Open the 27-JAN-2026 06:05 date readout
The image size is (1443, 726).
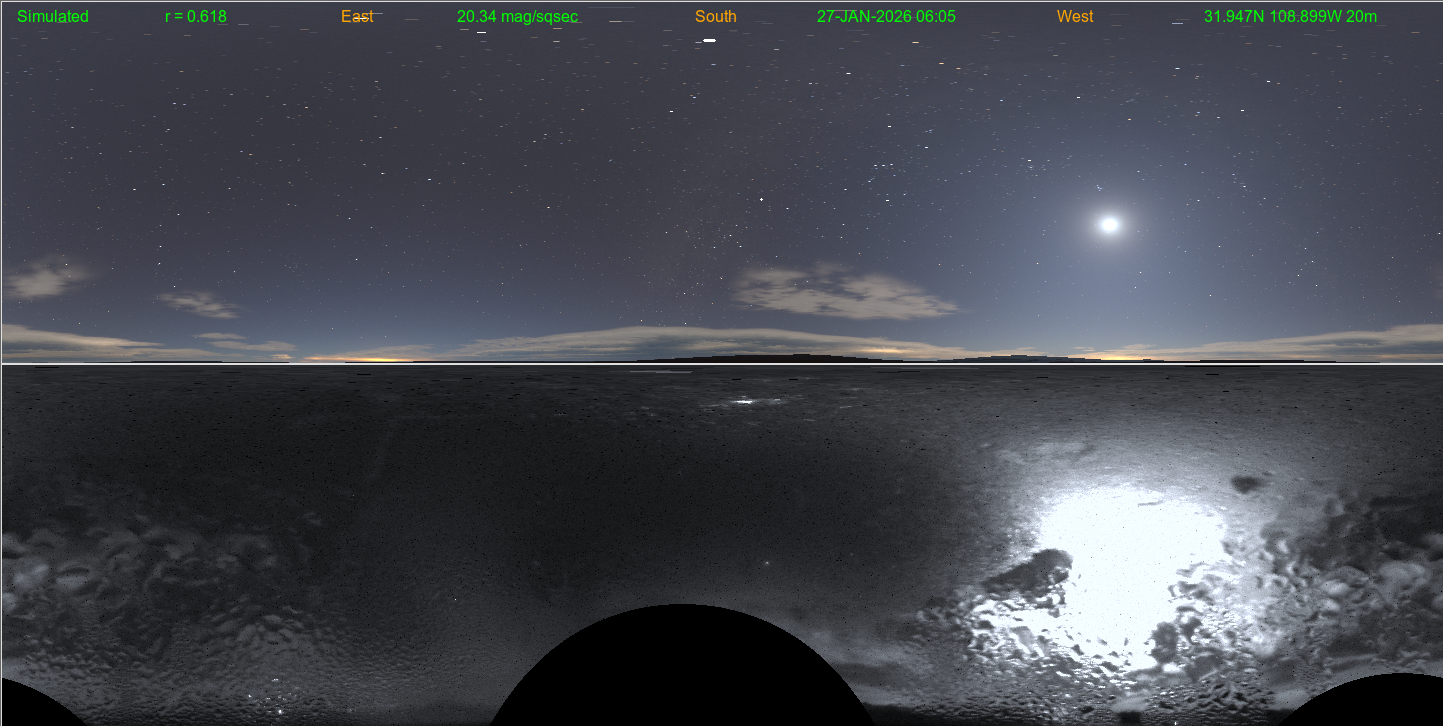(x=886, y=17)
